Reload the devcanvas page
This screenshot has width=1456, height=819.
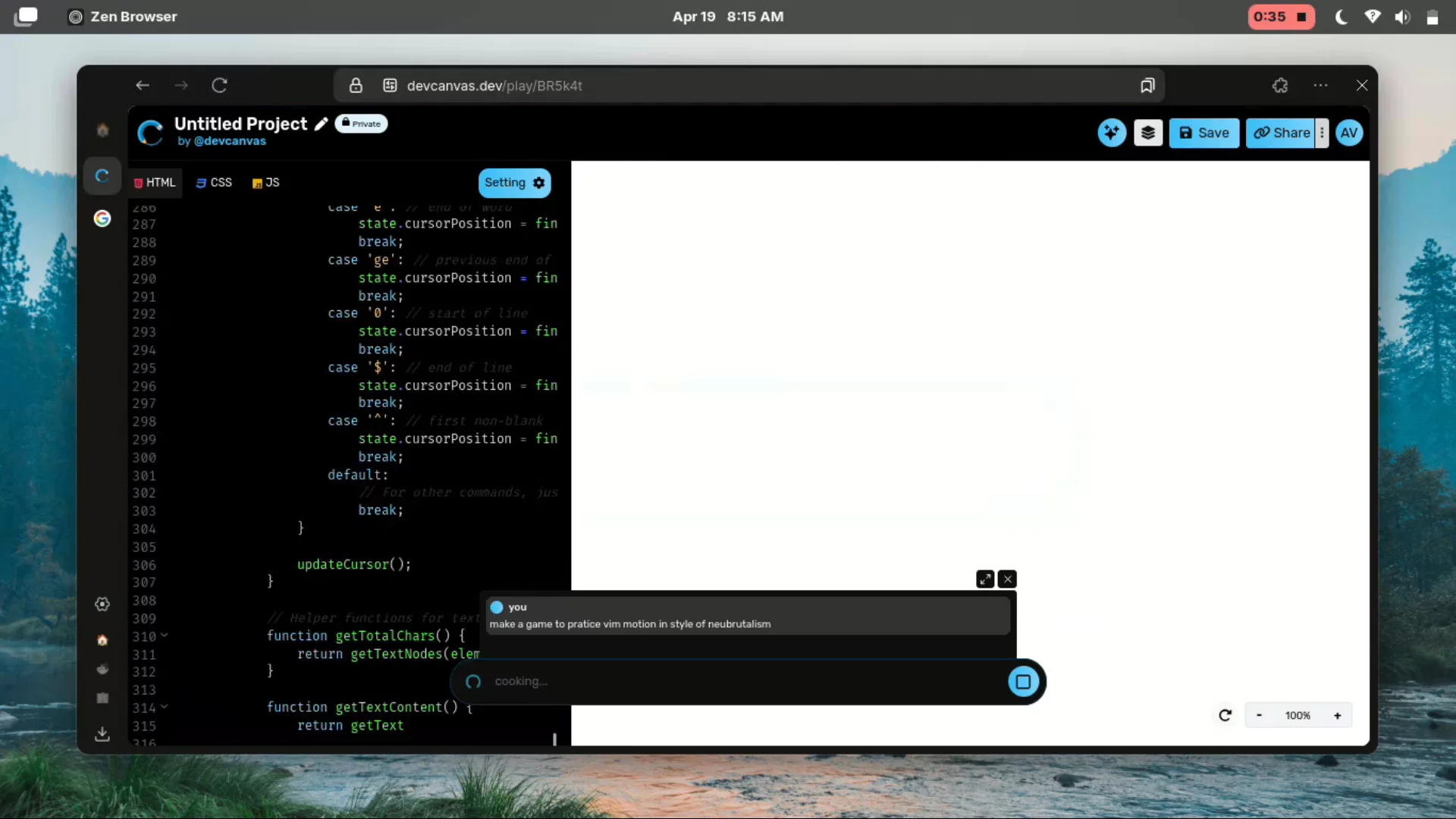click(219, 85)
